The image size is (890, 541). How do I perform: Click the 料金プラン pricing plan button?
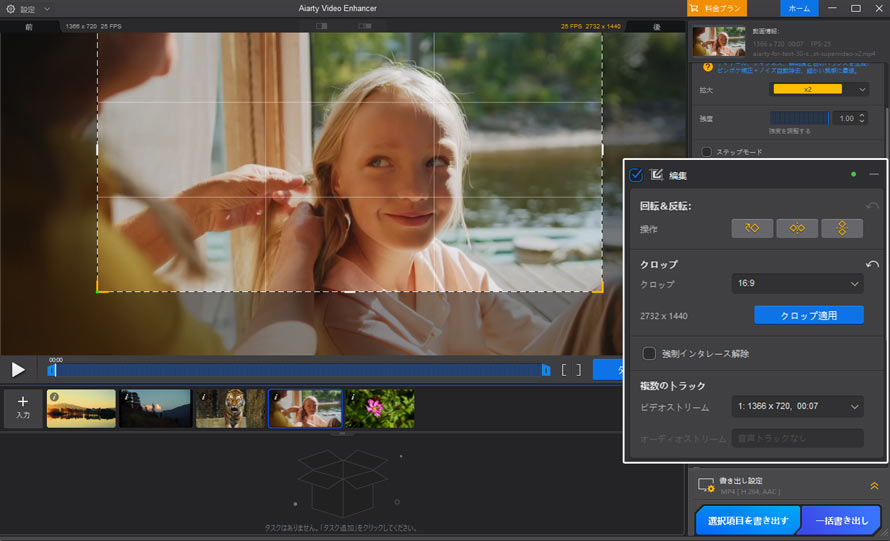(717, 9)
